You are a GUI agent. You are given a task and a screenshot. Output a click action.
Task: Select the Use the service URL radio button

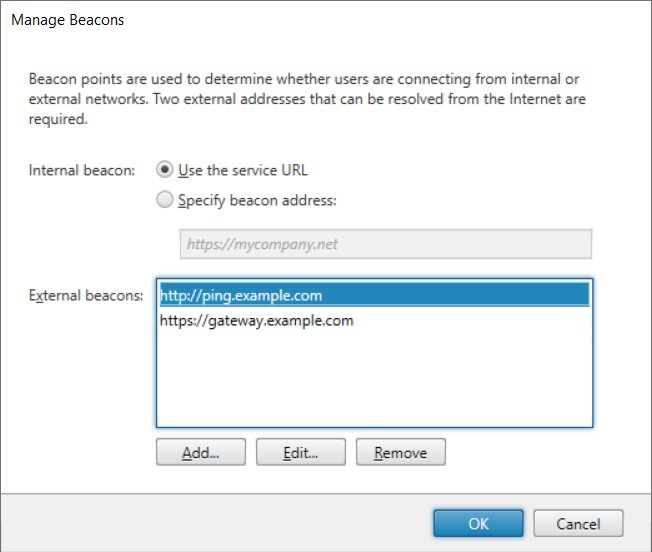165,170
